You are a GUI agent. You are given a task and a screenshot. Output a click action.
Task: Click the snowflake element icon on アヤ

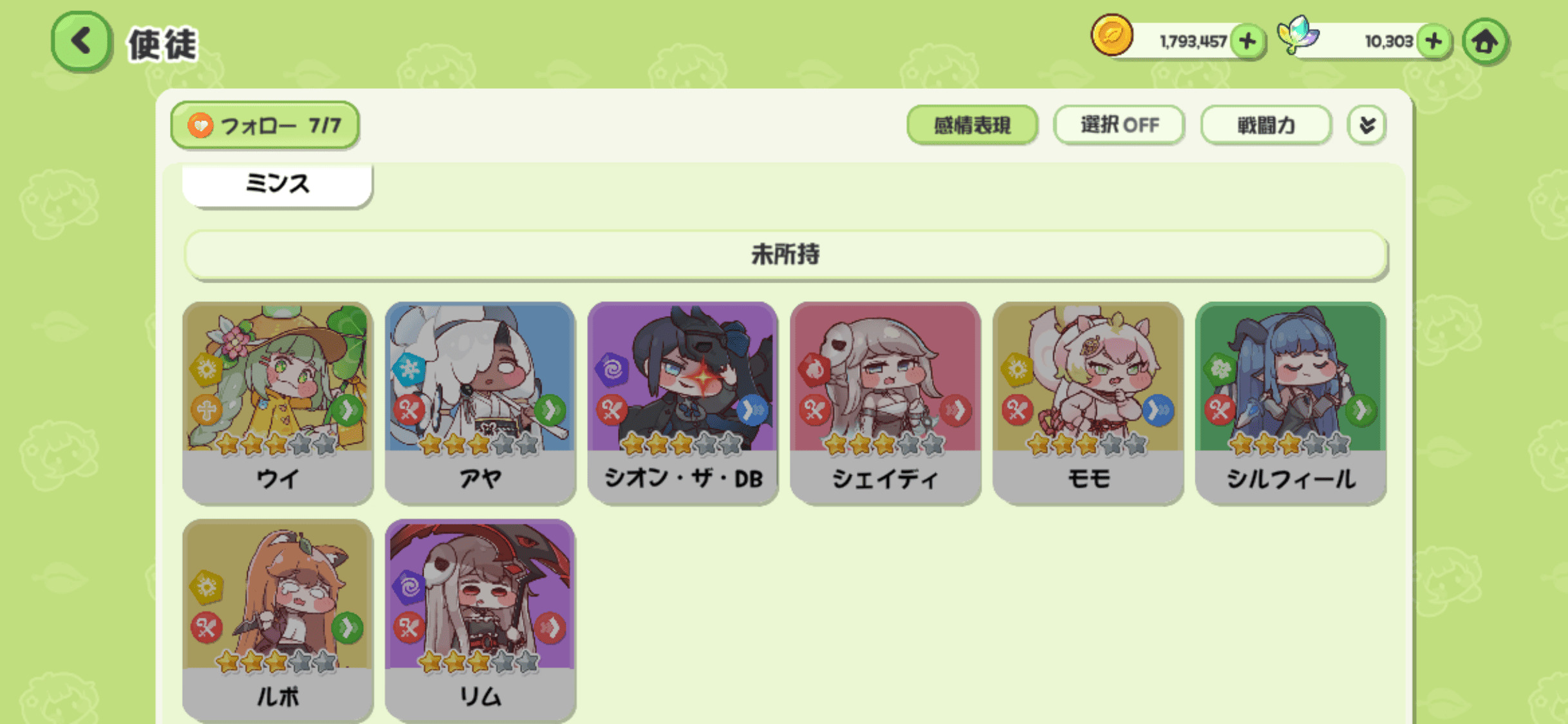[409, 369]
